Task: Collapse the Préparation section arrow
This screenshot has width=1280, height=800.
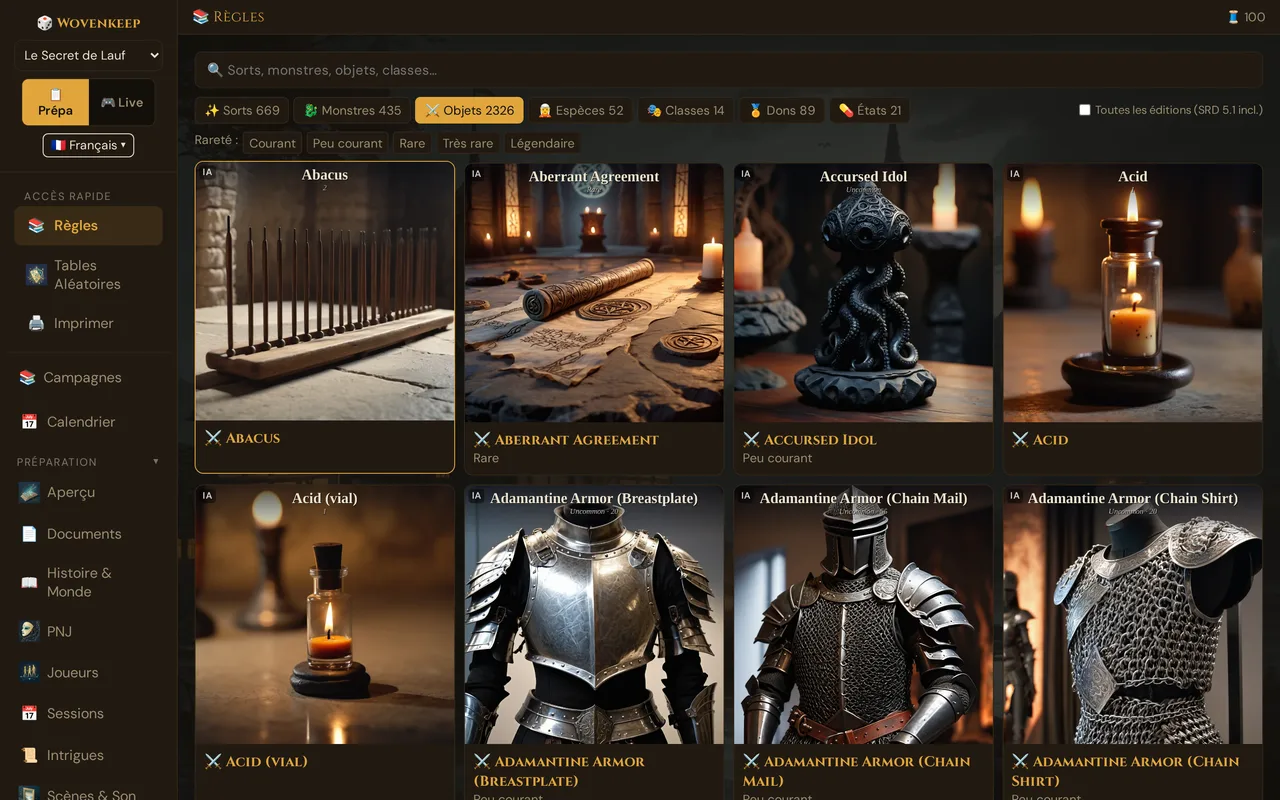Action: [155, 462]
